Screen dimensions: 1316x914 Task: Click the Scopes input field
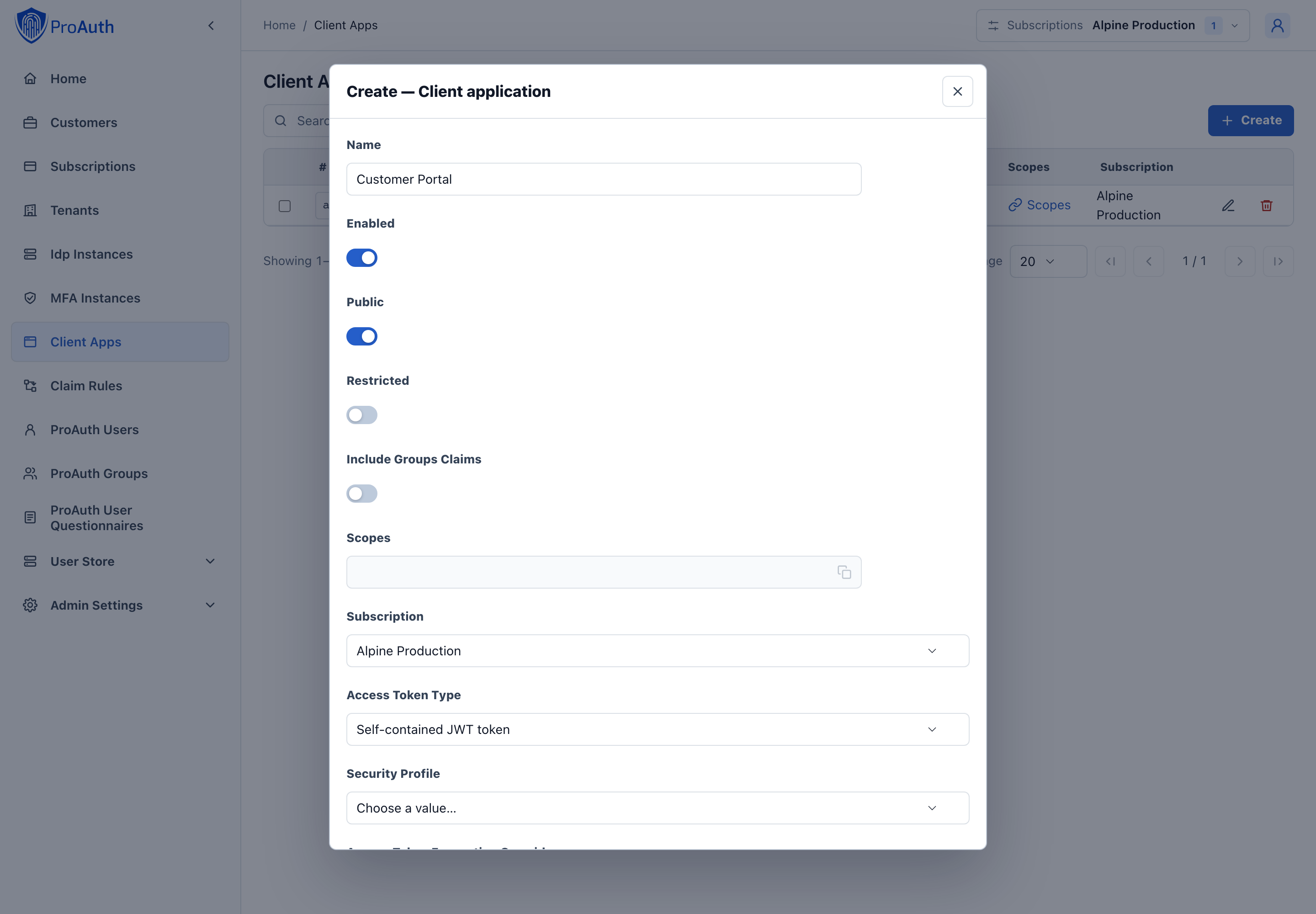click(x=604, y=572)
